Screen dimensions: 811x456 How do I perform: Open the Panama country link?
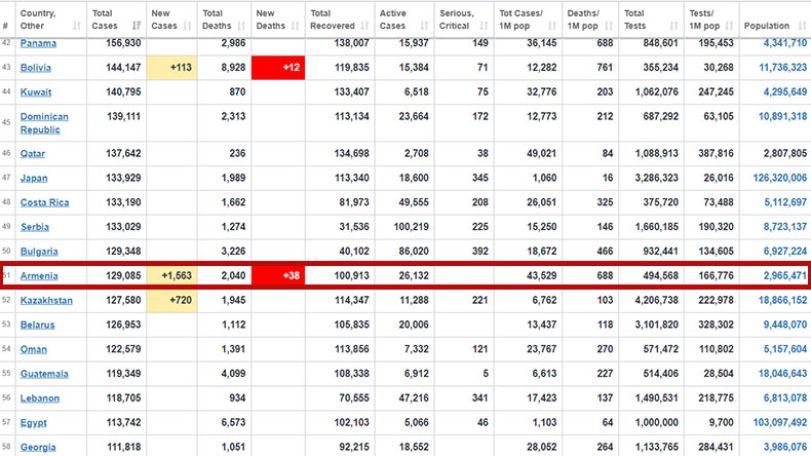pyautogui.click(x=38, y=43)
